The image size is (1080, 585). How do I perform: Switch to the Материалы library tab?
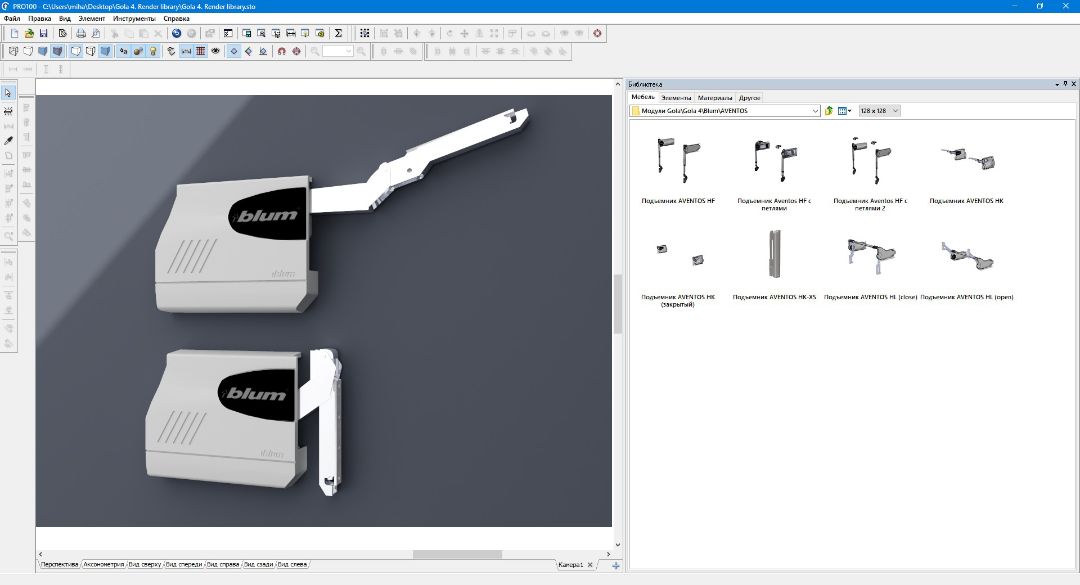[x=715, y=98]
